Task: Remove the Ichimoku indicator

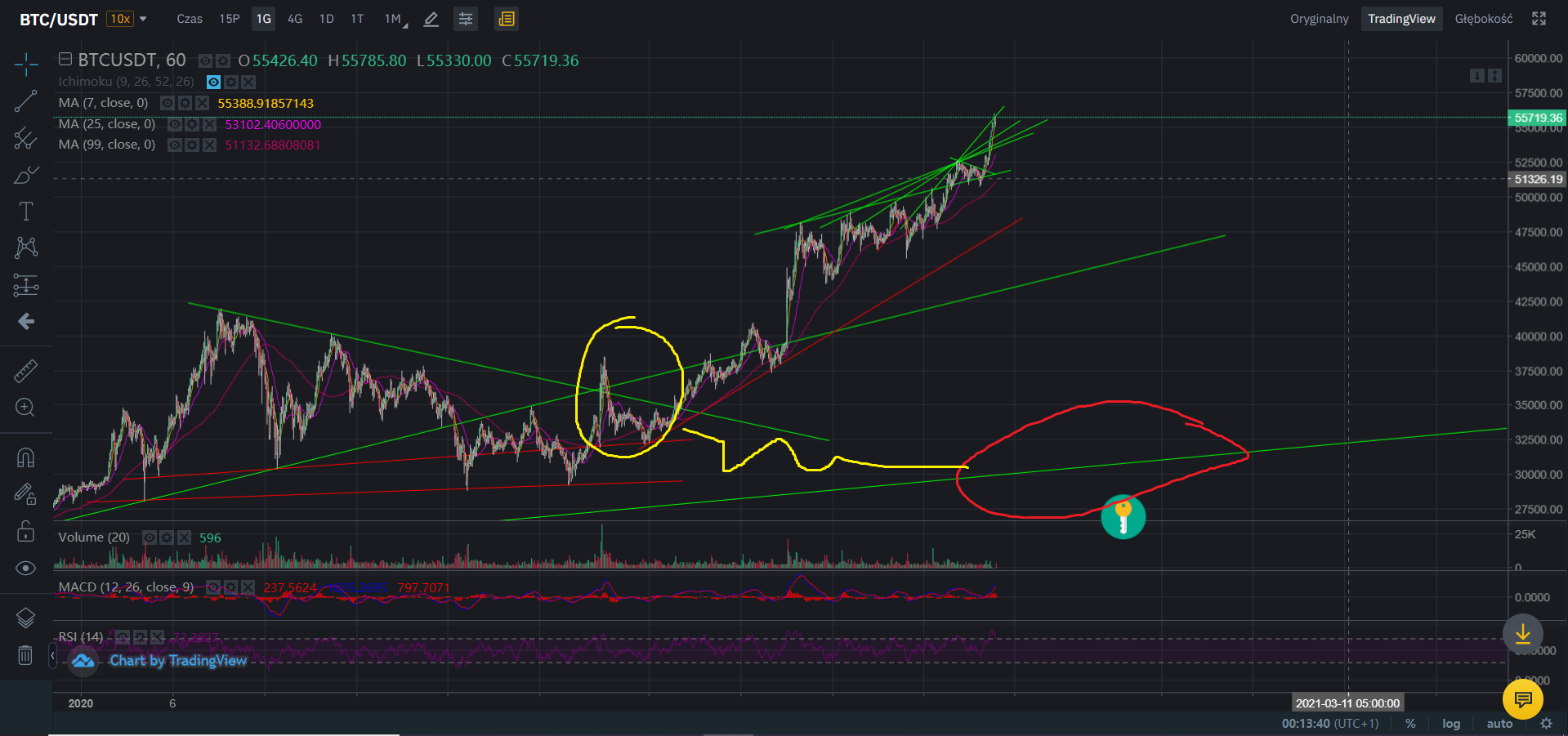Action: coord(248,82)
